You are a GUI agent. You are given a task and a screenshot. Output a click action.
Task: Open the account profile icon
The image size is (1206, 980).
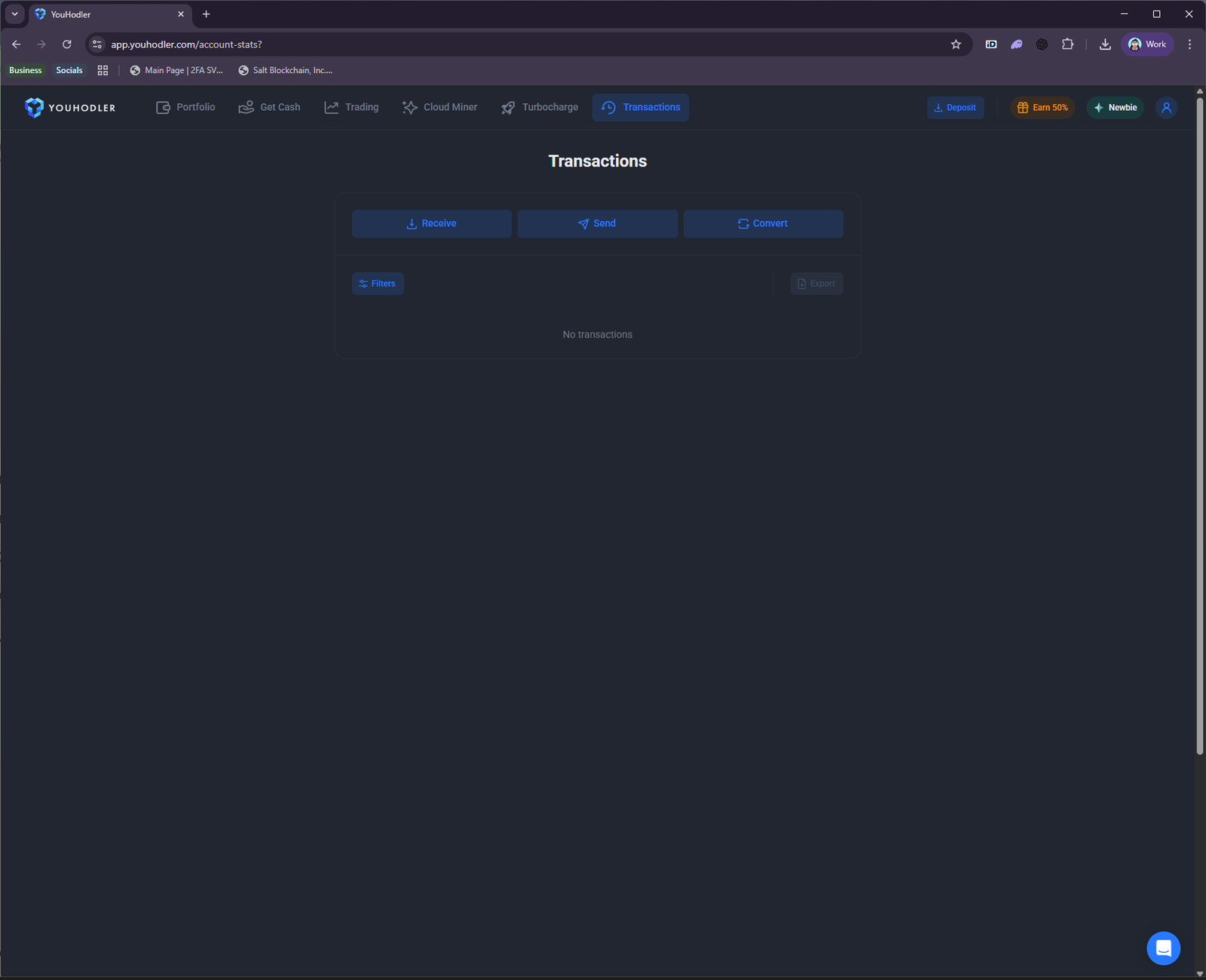point(1165,108)
